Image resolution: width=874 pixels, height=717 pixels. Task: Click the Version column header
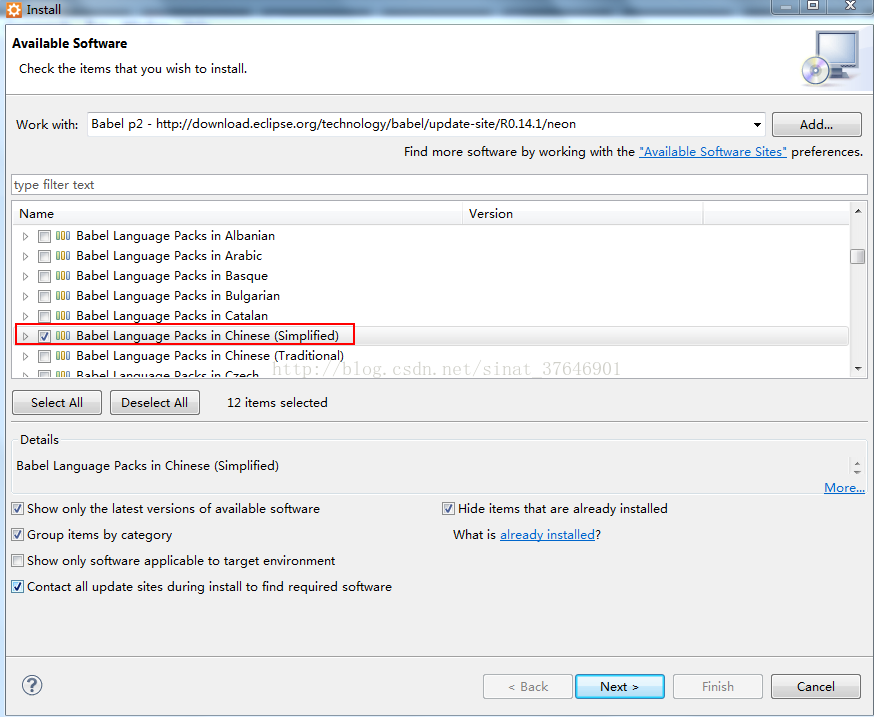(x=582, y=214)
